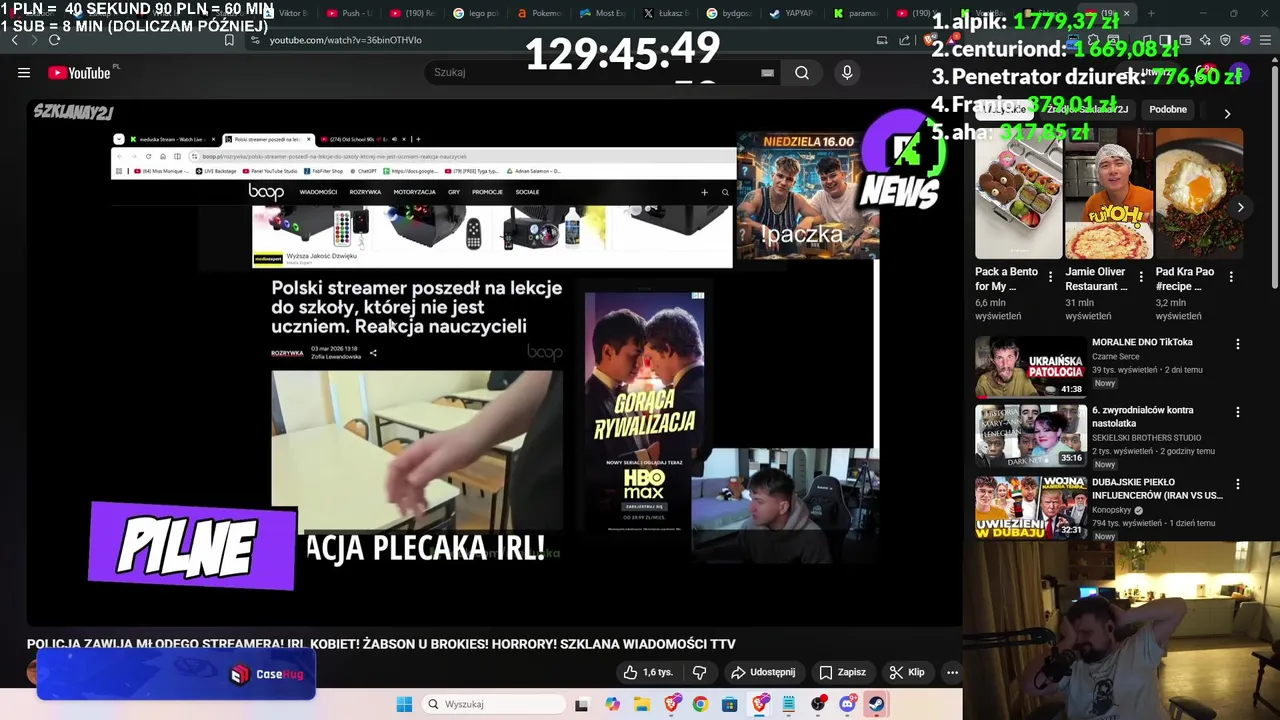The width and height of the screenshot is (1280, 720).
Task: Switch to the YAPYAP browser tab
Action: point(791,13)
